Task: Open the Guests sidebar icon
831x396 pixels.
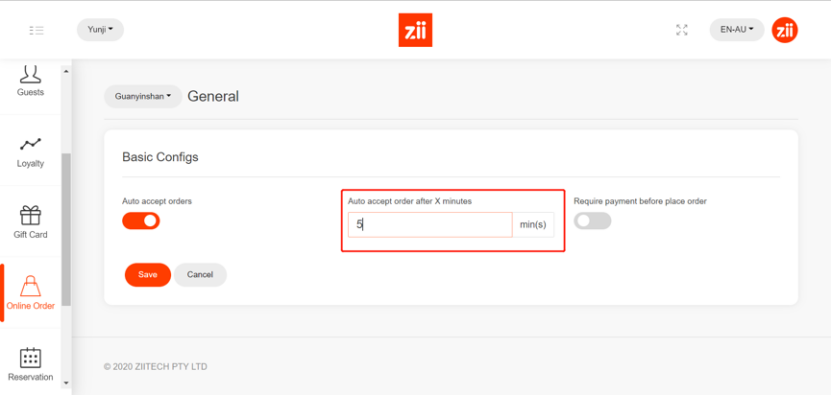Action: point(30,74)
